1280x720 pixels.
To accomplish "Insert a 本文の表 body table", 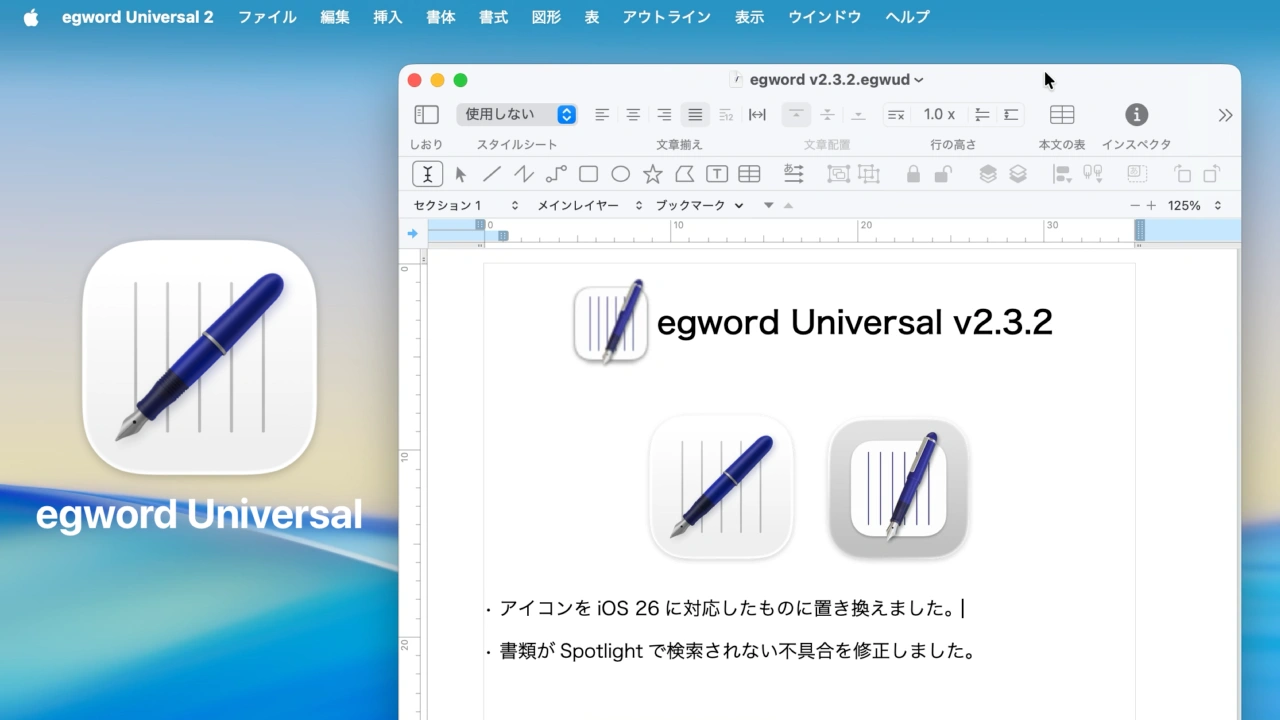I will click(x=1062, y=115).
